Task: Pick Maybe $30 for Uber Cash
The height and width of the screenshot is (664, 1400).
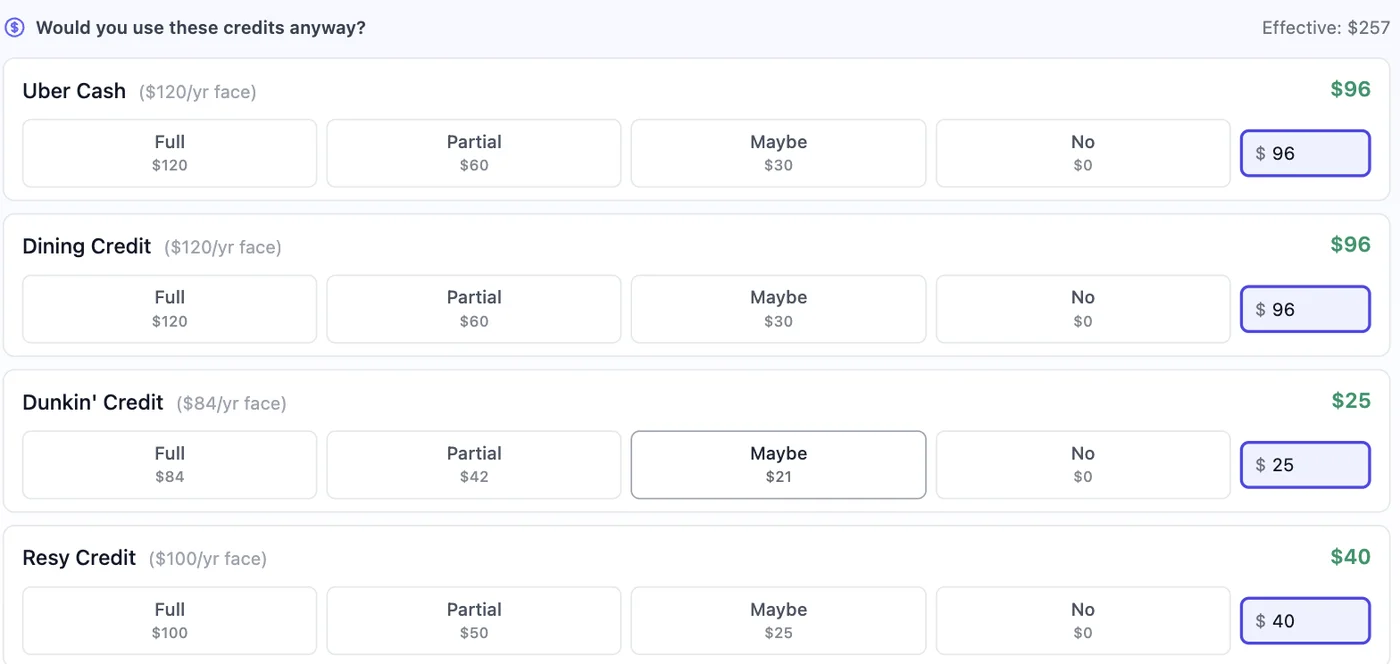Action: (x=778, y=153)
